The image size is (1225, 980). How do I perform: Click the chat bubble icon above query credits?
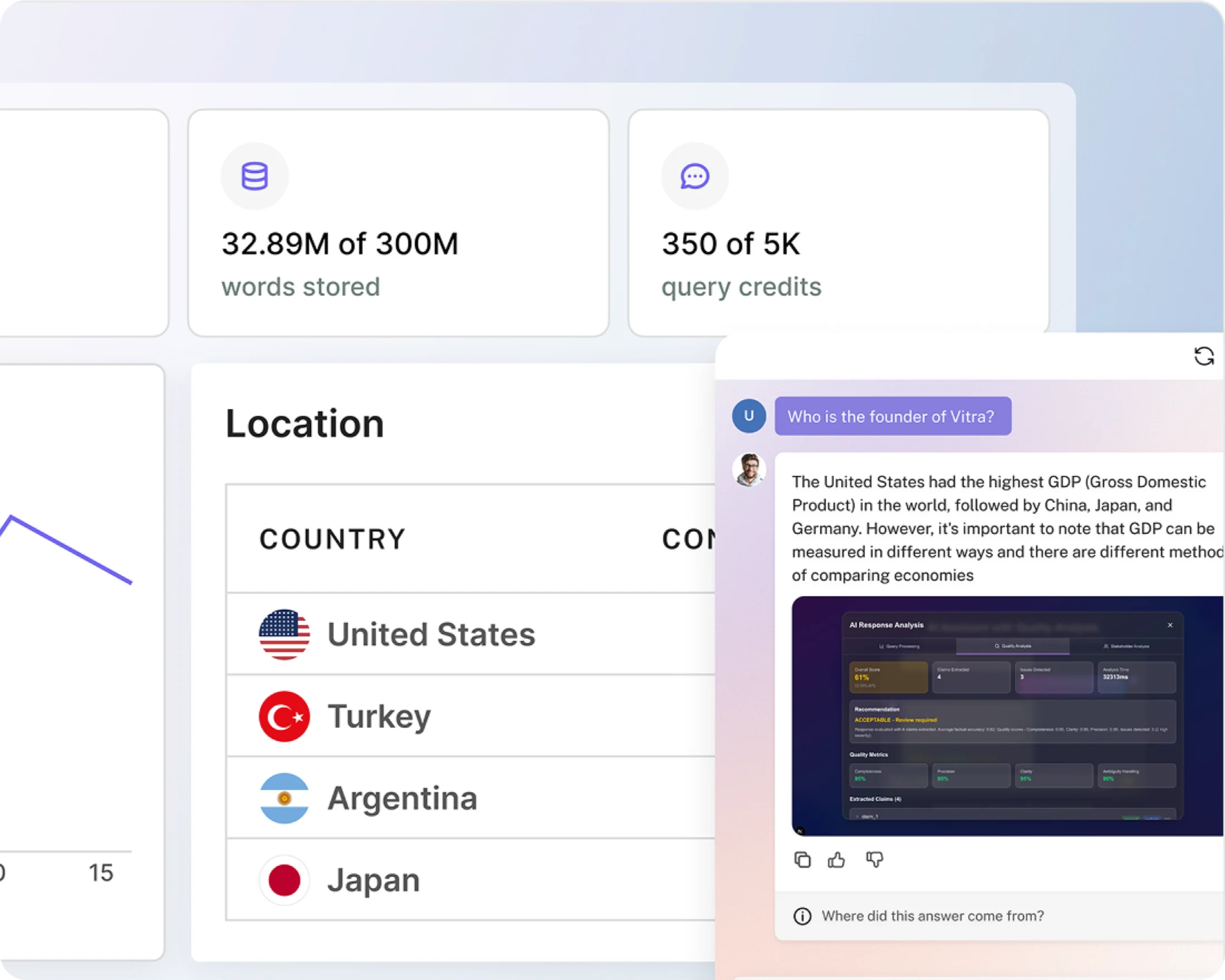pyautogui.click(x=695, y=176)
